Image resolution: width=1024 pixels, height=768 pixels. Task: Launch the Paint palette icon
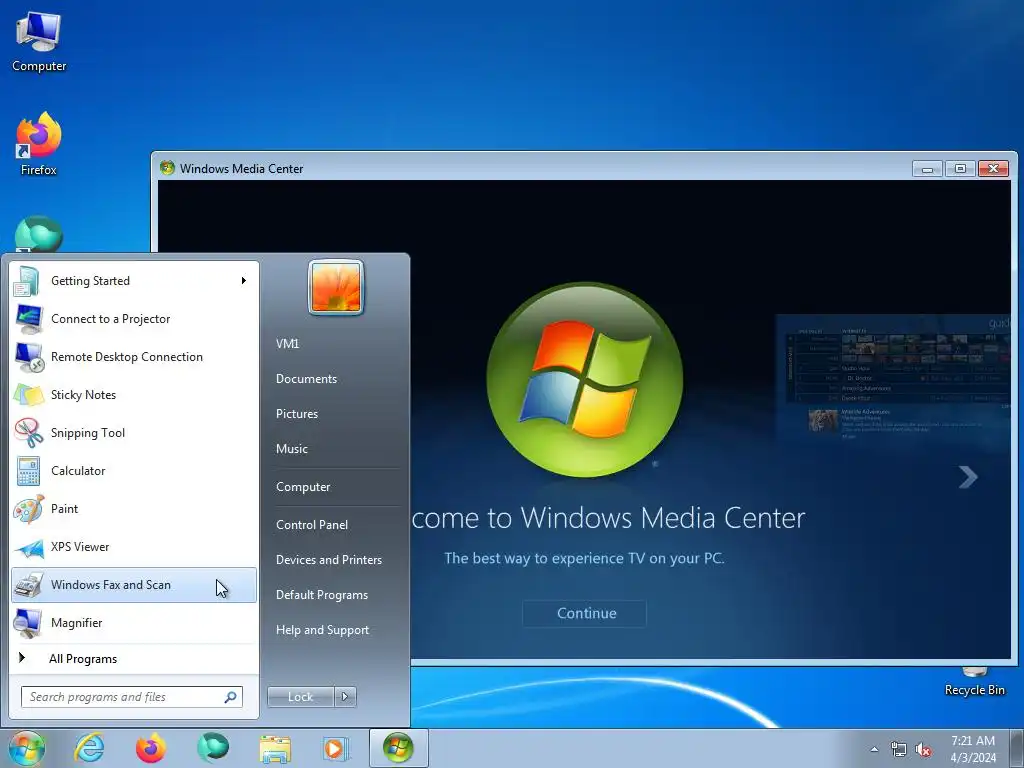(29, 509)
